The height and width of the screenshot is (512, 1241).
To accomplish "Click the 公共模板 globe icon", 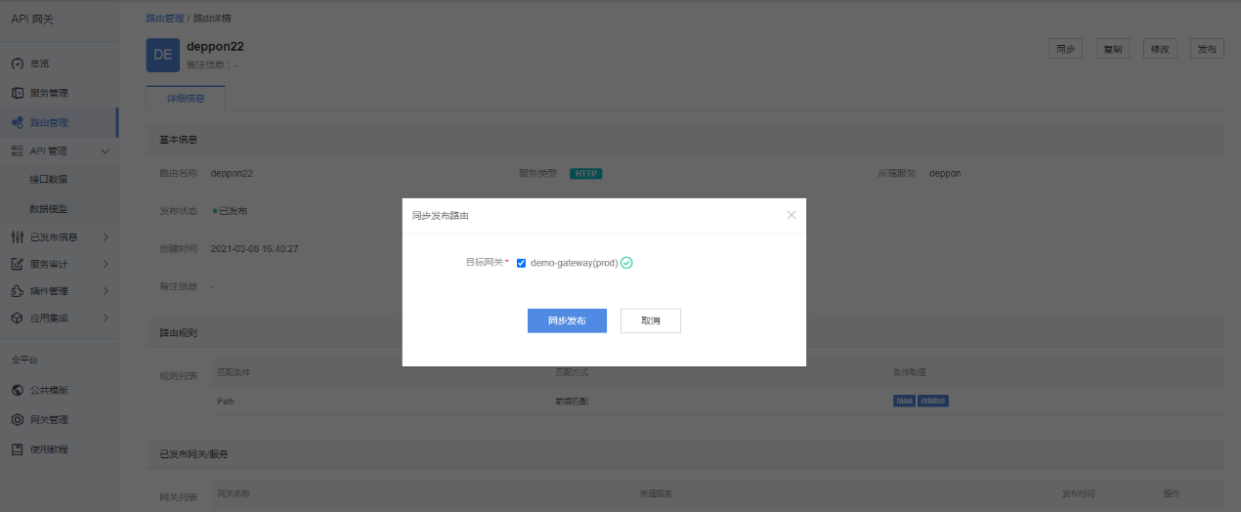I will (x=17, y=390).
